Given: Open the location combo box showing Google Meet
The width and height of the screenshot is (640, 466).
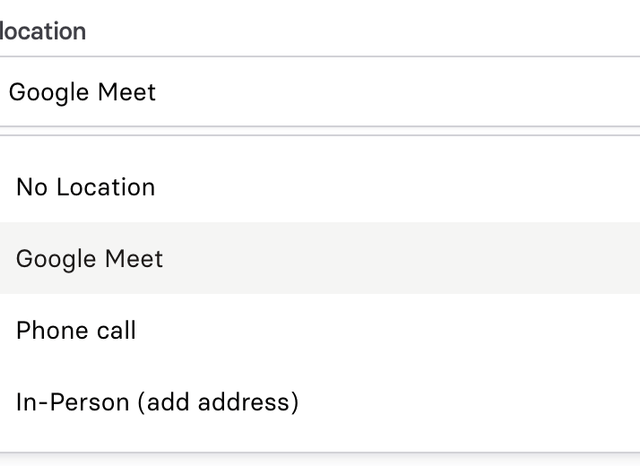Looking at the screenshot, I should [x=320, y=92].
